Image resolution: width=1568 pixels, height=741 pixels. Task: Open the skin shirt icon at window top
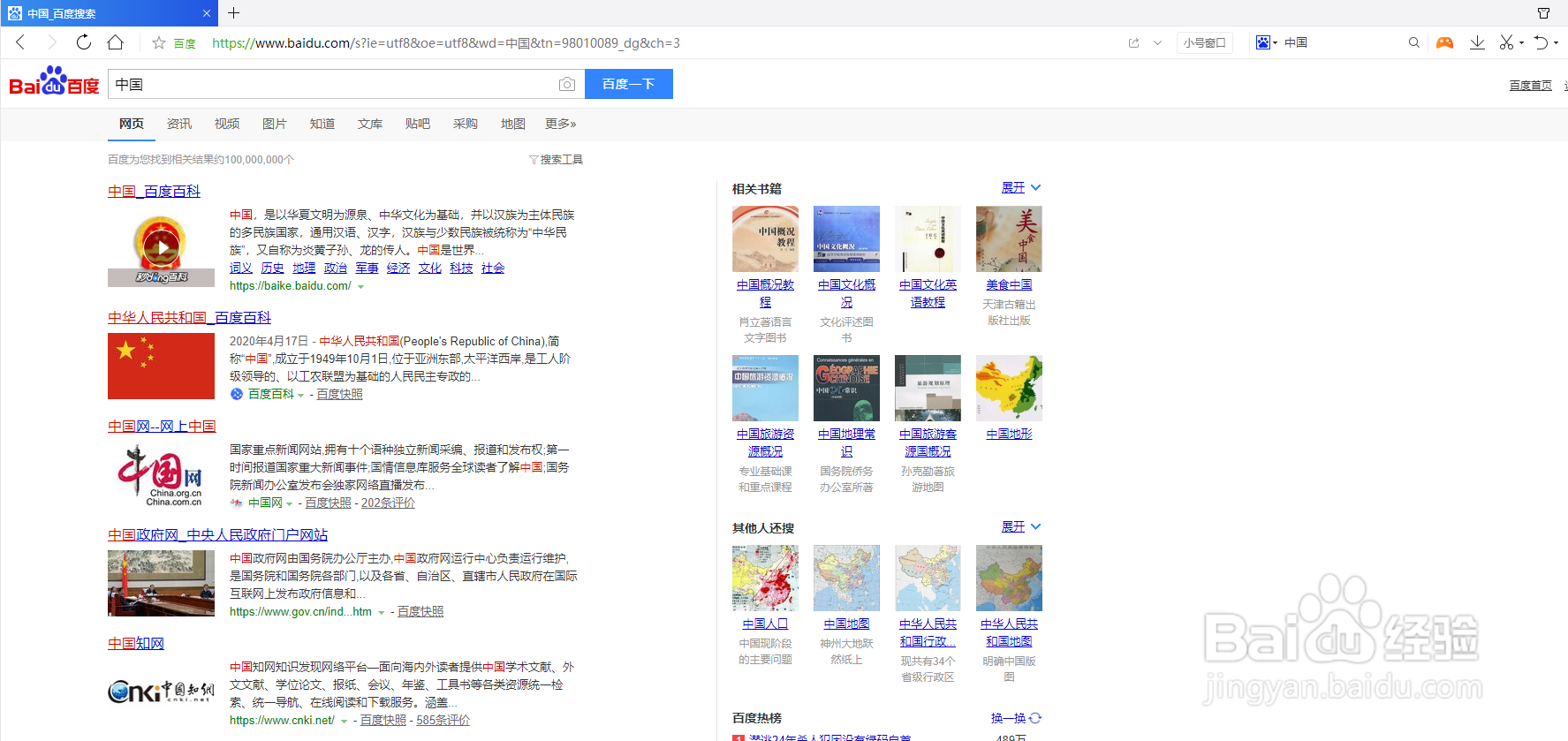click(x=1543, y=13)
